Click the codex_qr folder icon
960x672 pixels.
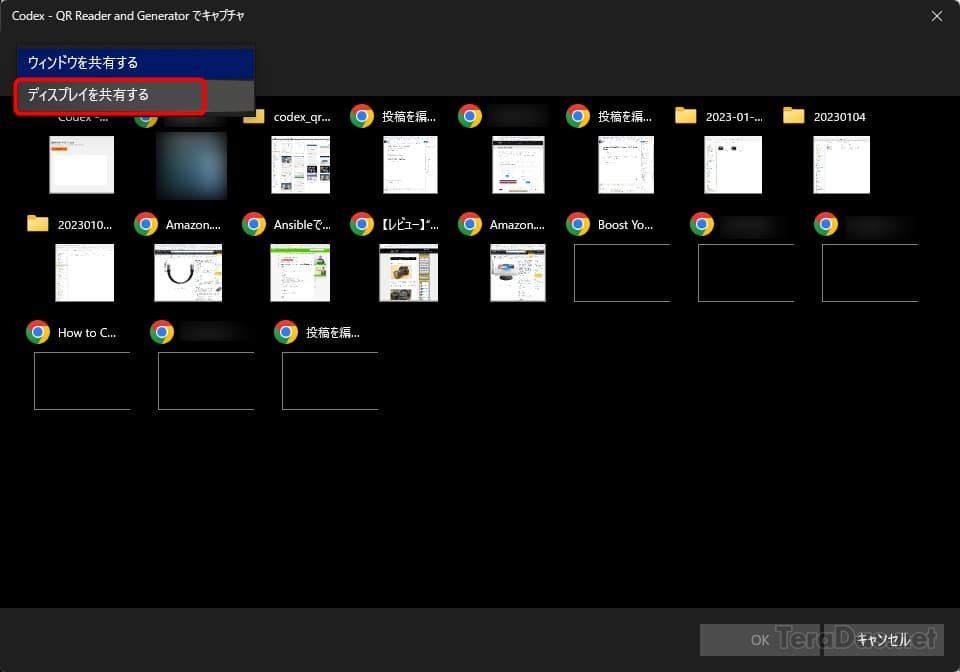(x=254, y=117)
